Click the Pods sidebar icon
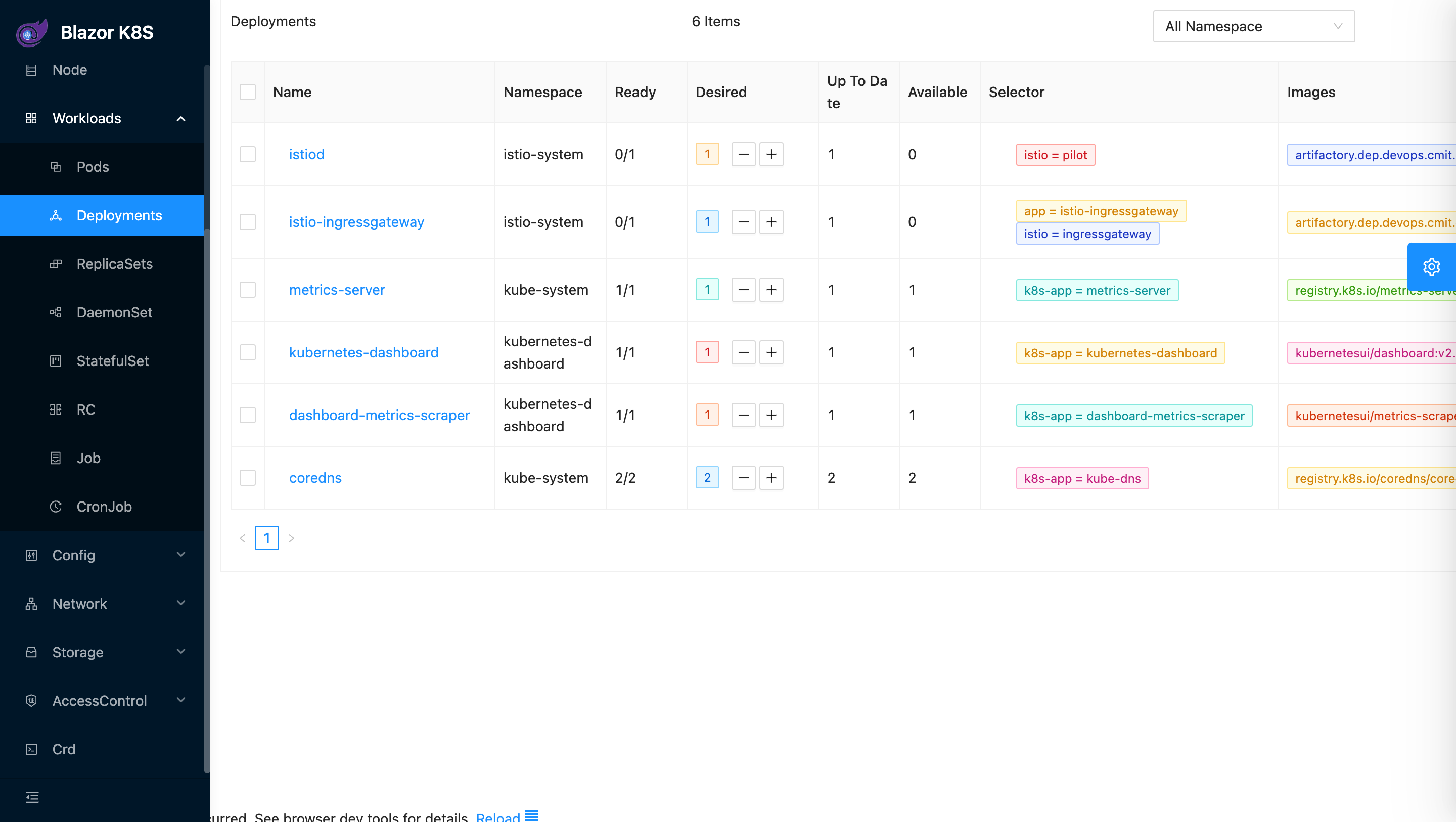Screen dimensions: 1456x822 (56, 167)
